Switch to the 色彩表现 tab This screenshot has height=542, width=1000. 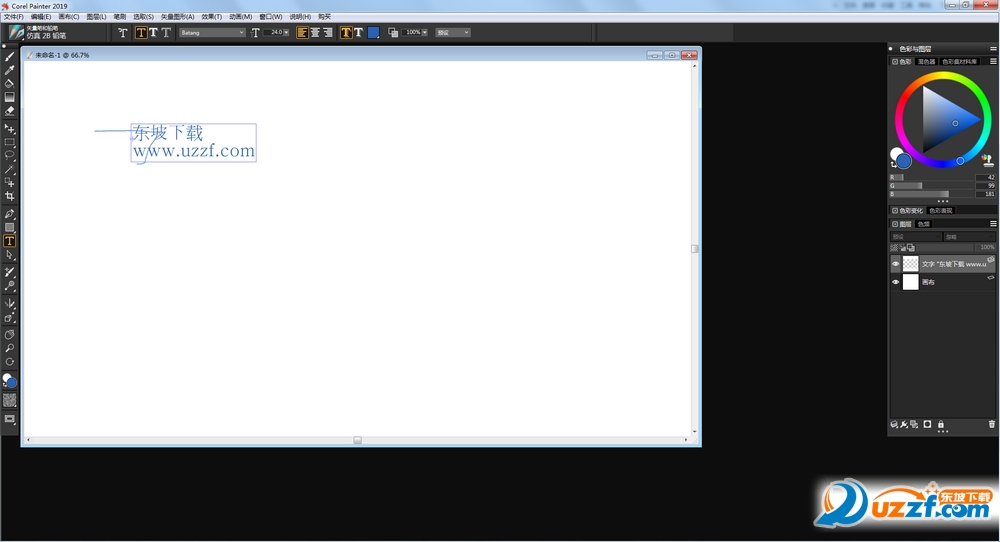941,210
